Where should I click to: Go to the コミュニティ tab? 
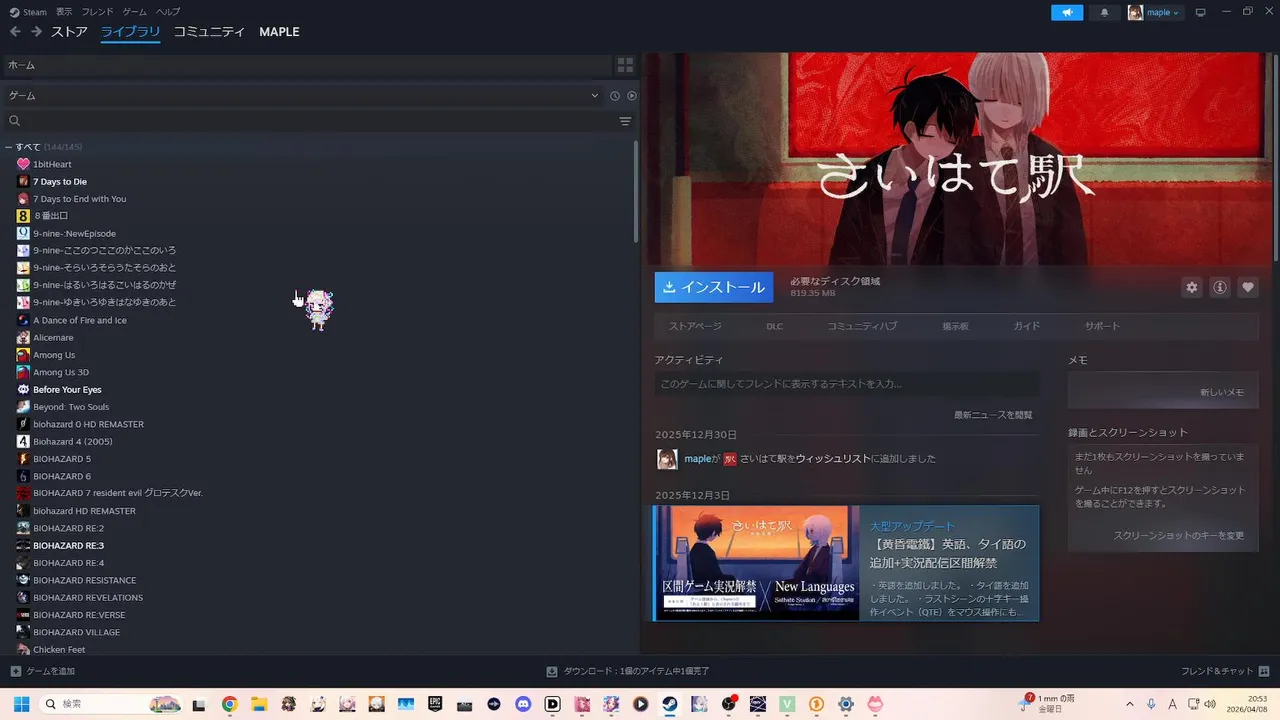pyautogui.click(x=209, y=32)
